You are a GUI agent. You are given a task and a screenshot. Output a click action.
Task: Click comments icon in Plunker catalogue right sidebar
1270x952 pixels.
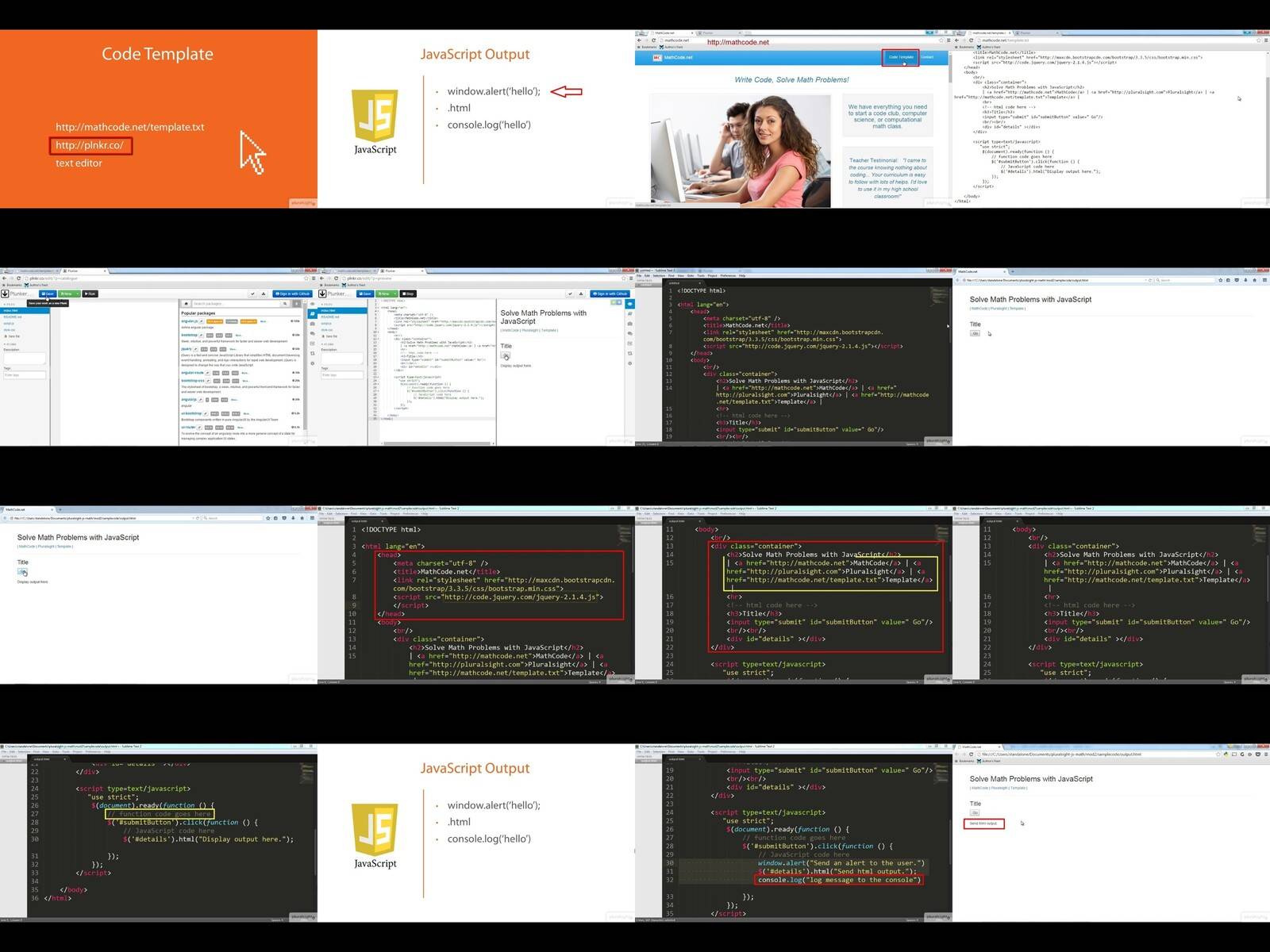pos(312,333)
